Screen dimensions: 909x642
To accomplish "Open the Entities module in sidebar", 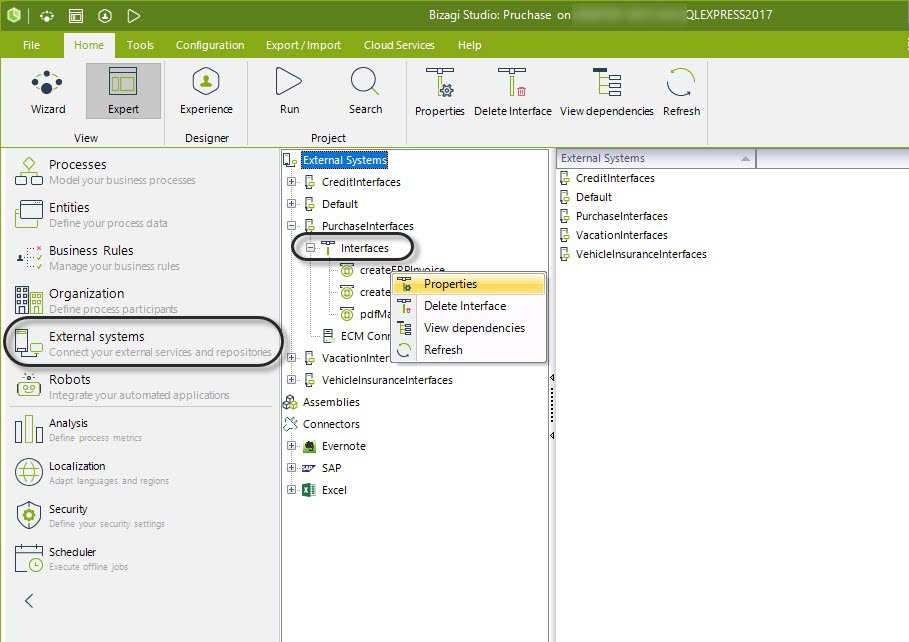I will [141, 215].
